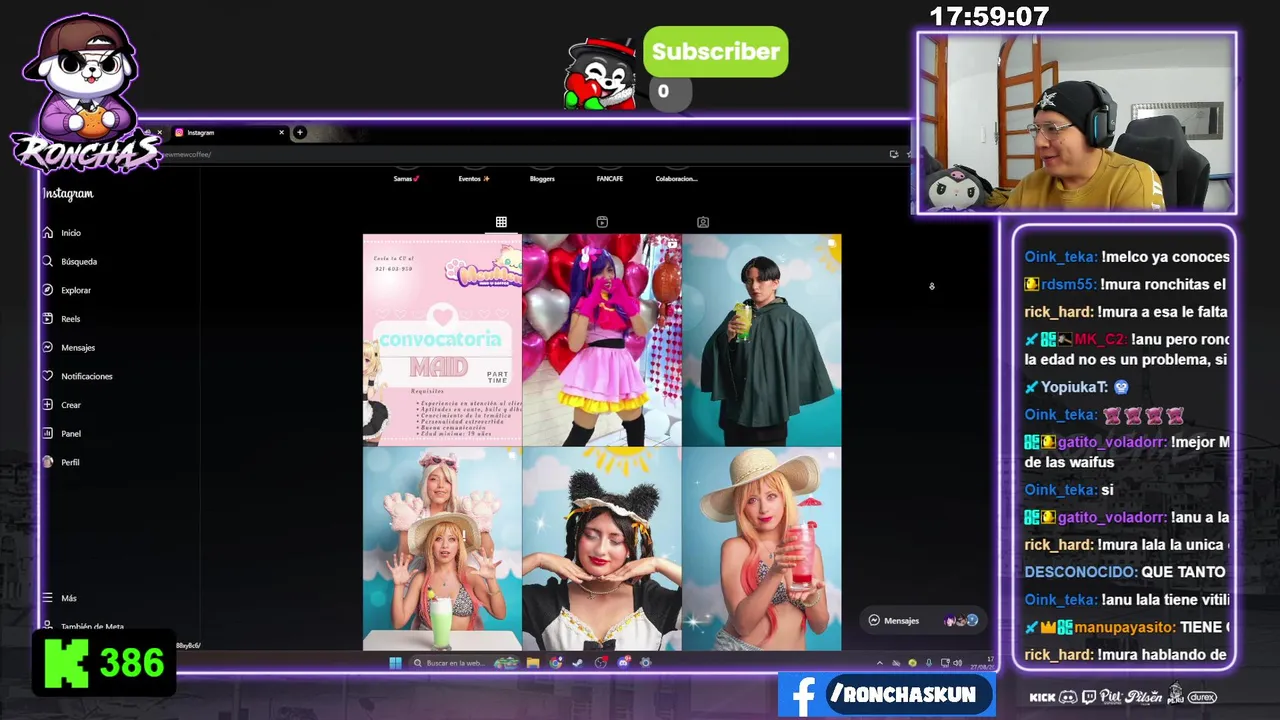This screenshot has width=1280, height=720.
Task: Open the black cat-ear cosplay post
Action: coord(602,549)
